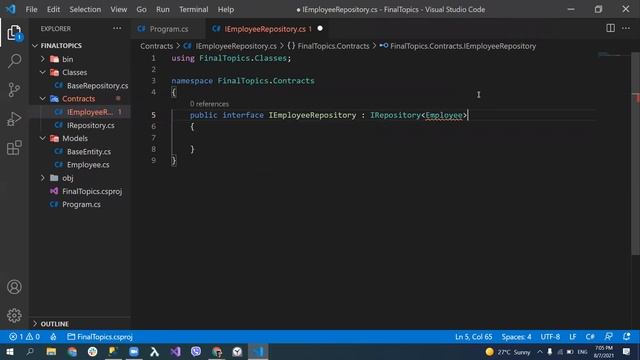640x360 pixels.
Task: Open Windows taskbar search
Action: [x=30, y=352]
